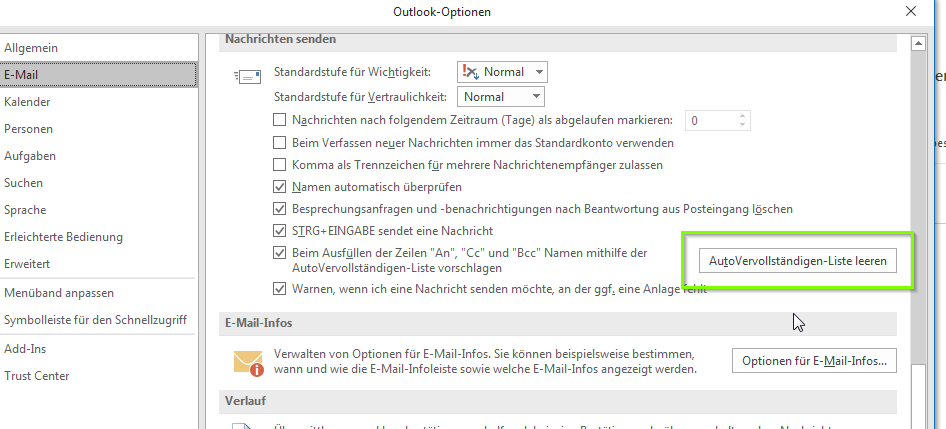Open the Allgemein options category
The image size is (946, 429).
tap(98, 48)
